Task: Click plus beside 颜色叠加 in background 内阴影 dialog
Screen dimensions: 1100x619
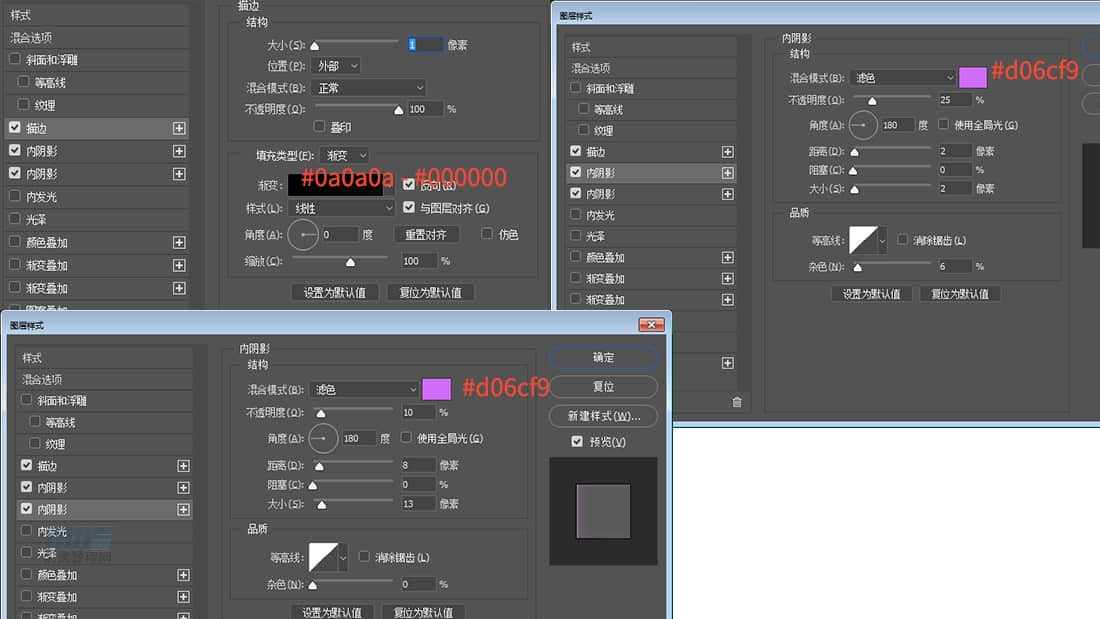Action: [x=727, y=258]
